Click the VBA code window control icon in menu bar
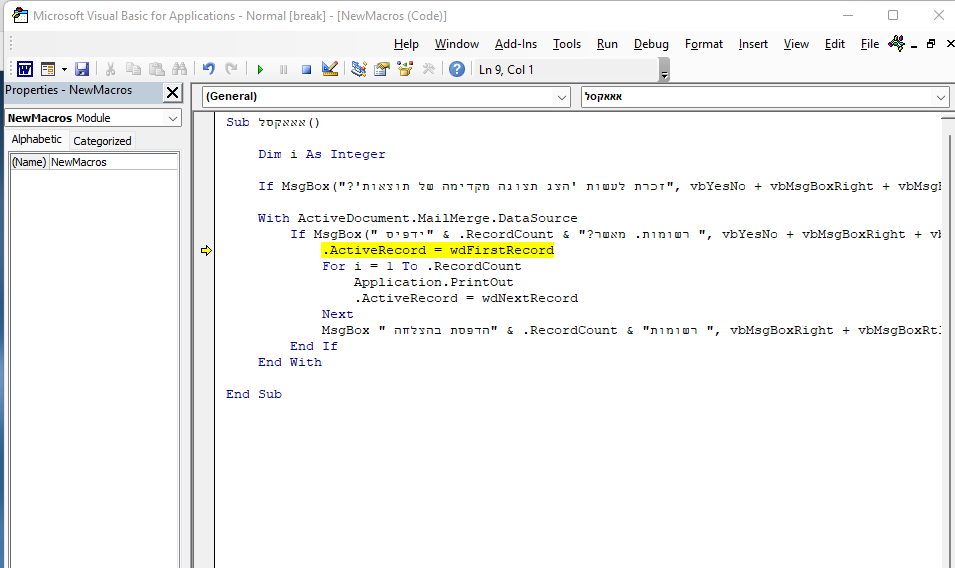The height and width of the screenshot is (568, 955). pyautogui.click(x=896, y=43)
